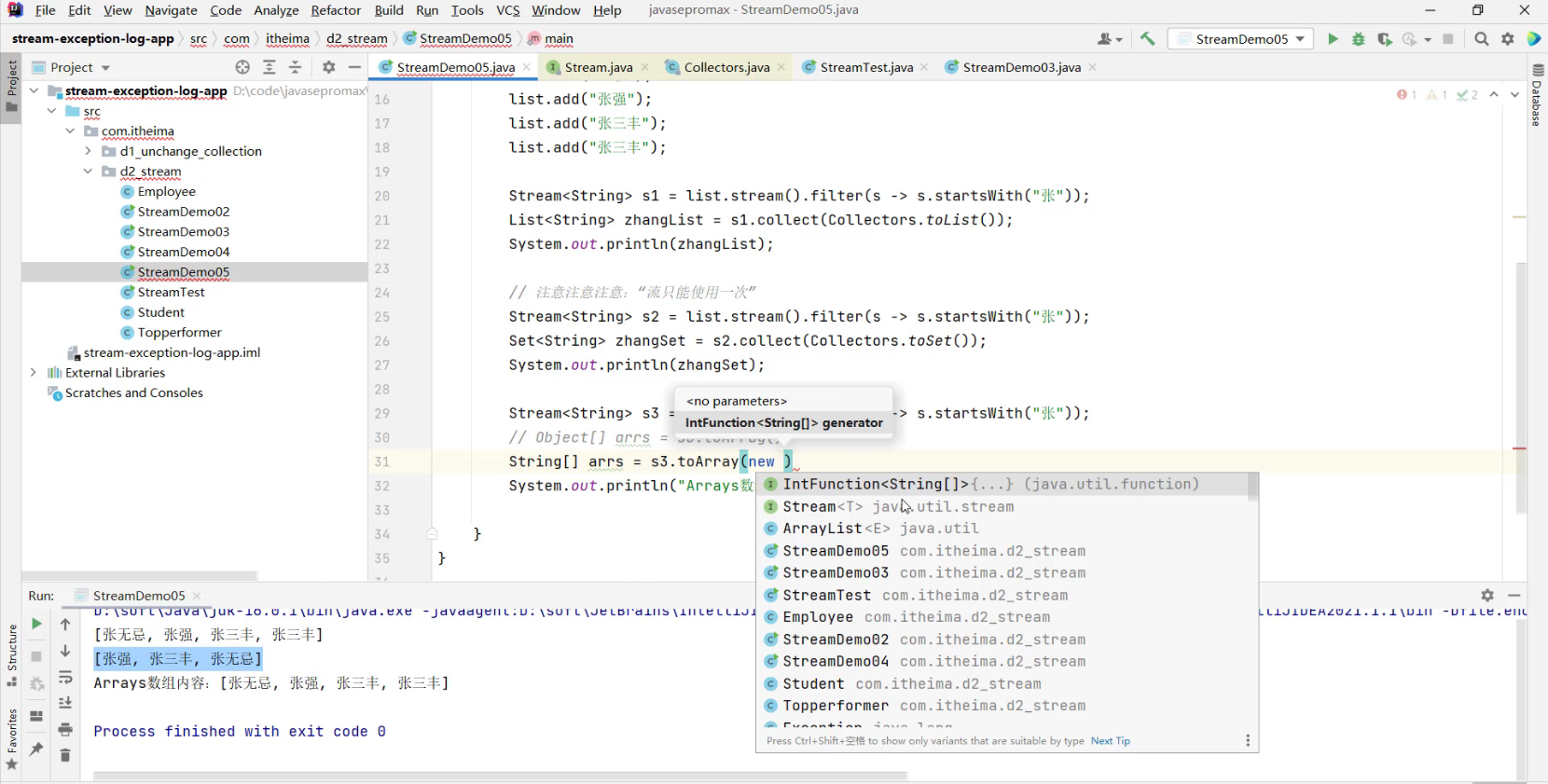
Task: Collapse the com.itheima package
Action: [x=70, y=131]
